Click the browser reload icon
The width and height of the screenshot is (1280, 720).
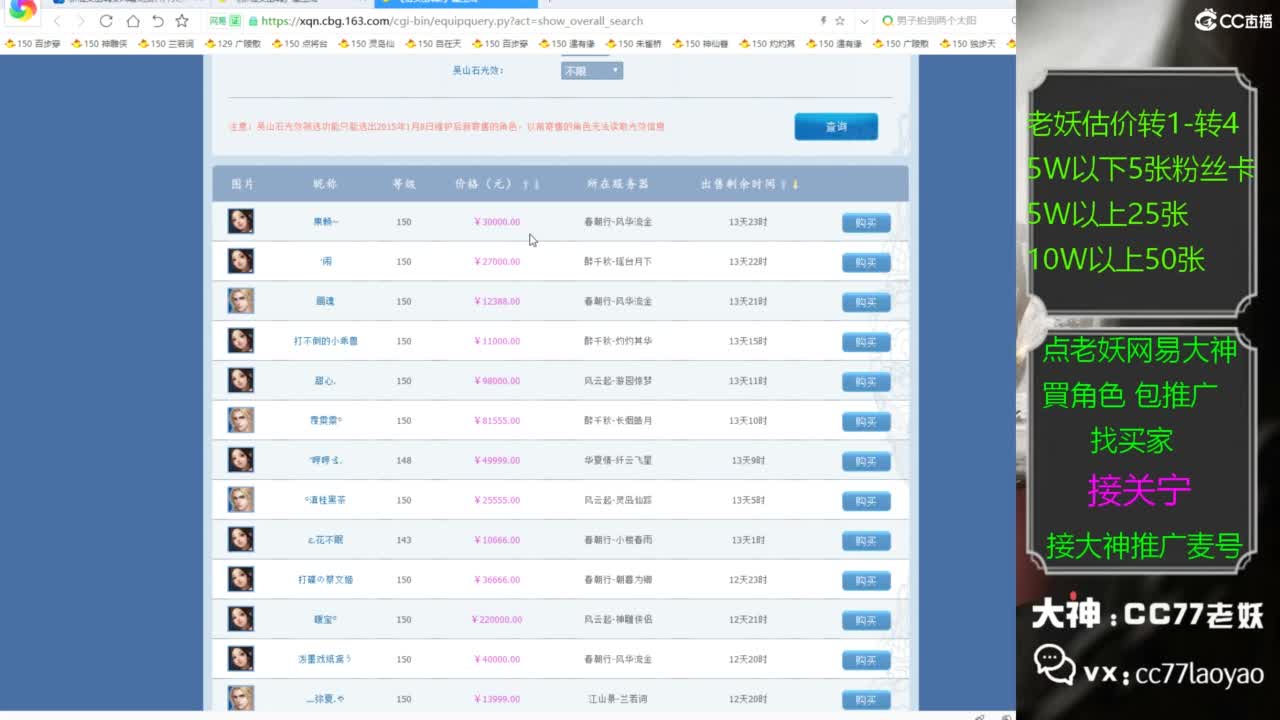[x=106, y=21]
